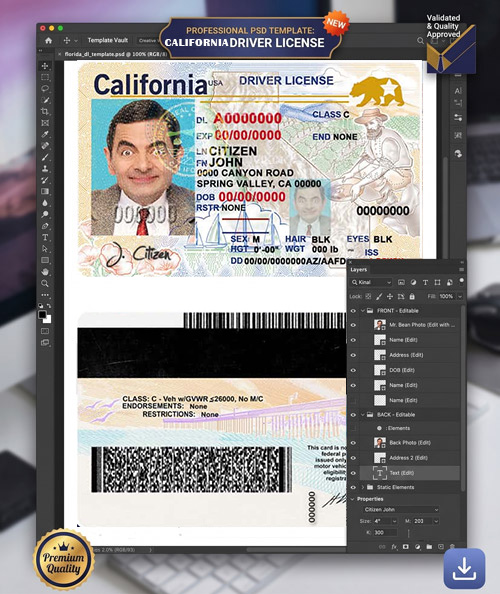Hide the Address (Edit) layer
Image resolution: width=500 pixels, height=594 pixels.
pos(353,355)
